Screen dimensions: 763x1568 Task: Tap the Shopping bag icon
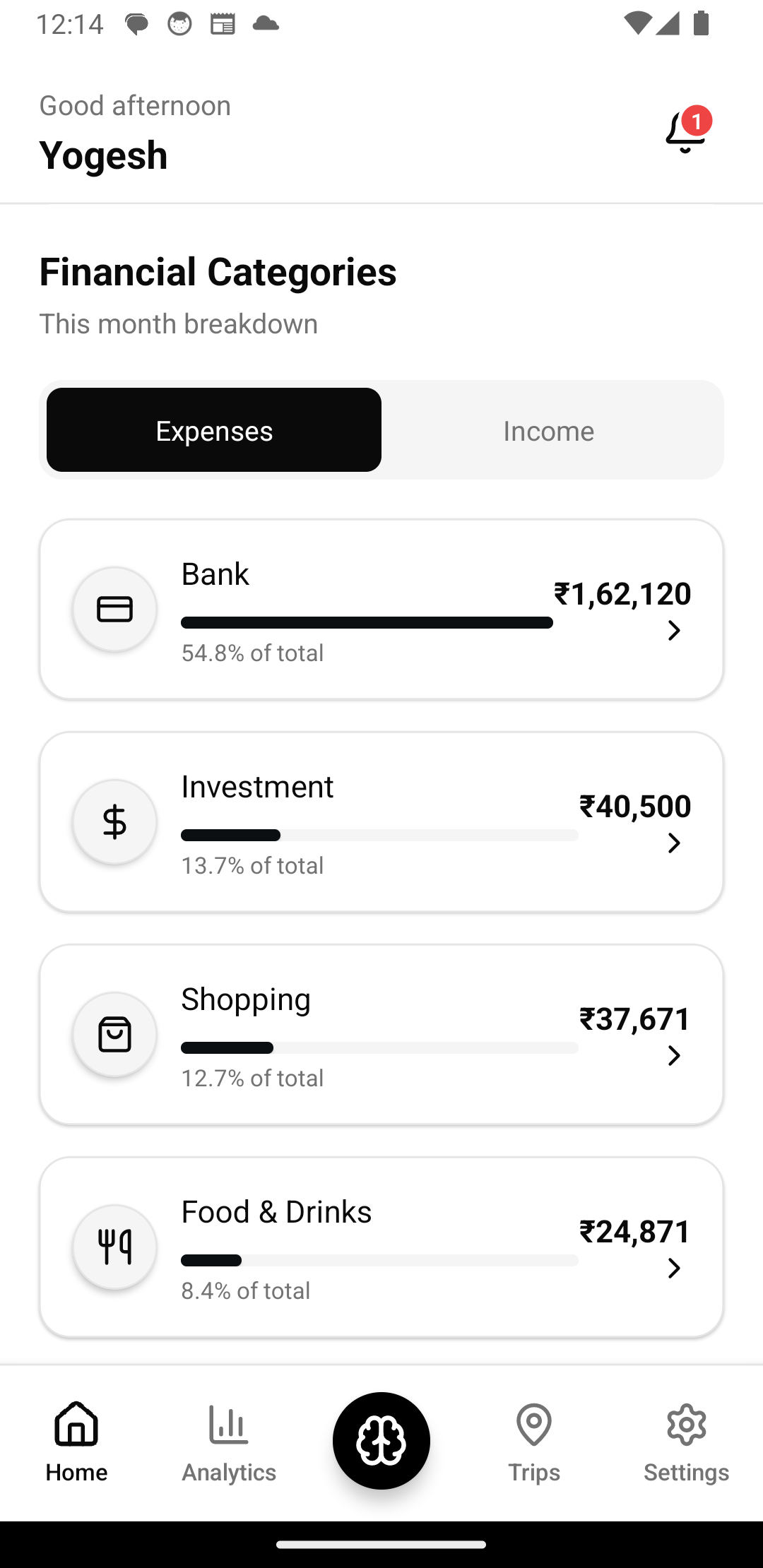(114, 1035)
